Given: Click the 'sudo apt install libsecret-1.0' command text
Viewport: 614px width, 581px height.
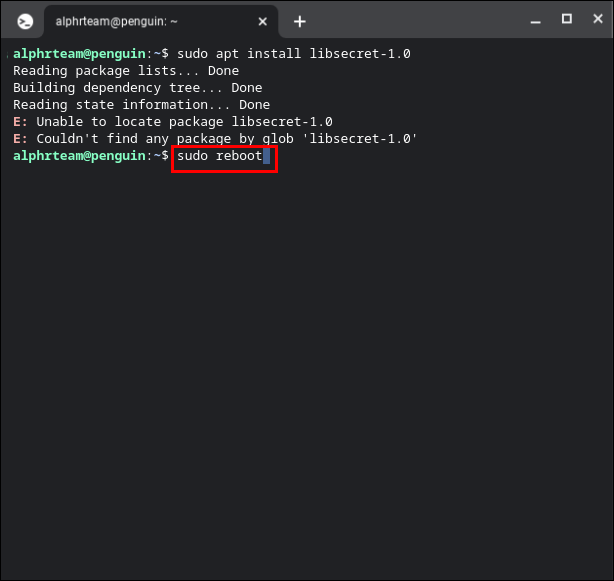Looking at the screenshot, I should pyautogui.click(x=294, y=54).
